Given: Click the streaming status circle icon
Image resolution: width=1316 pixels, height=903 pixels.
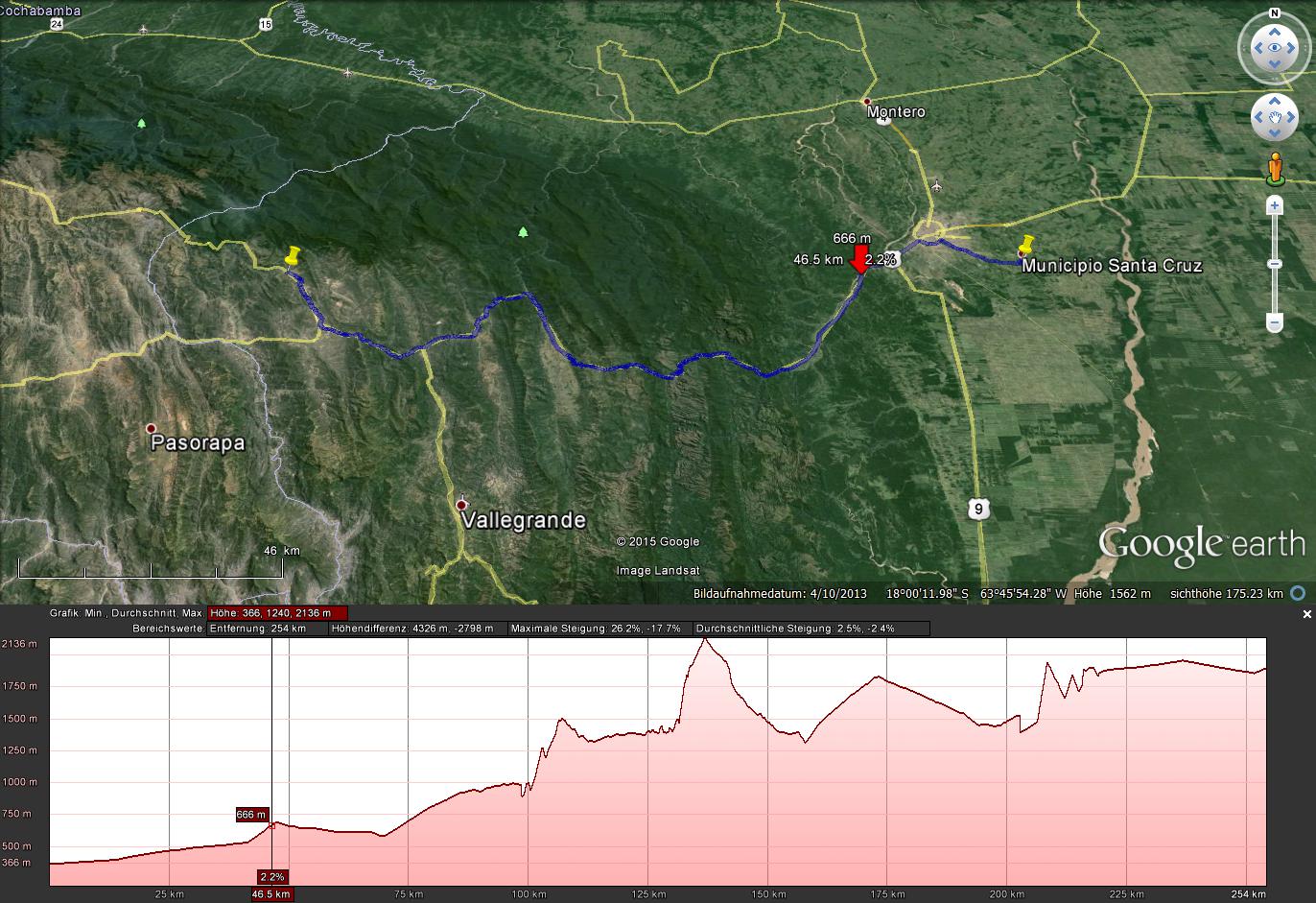Looking at the screenshot, I should [x=1298, y=593].
